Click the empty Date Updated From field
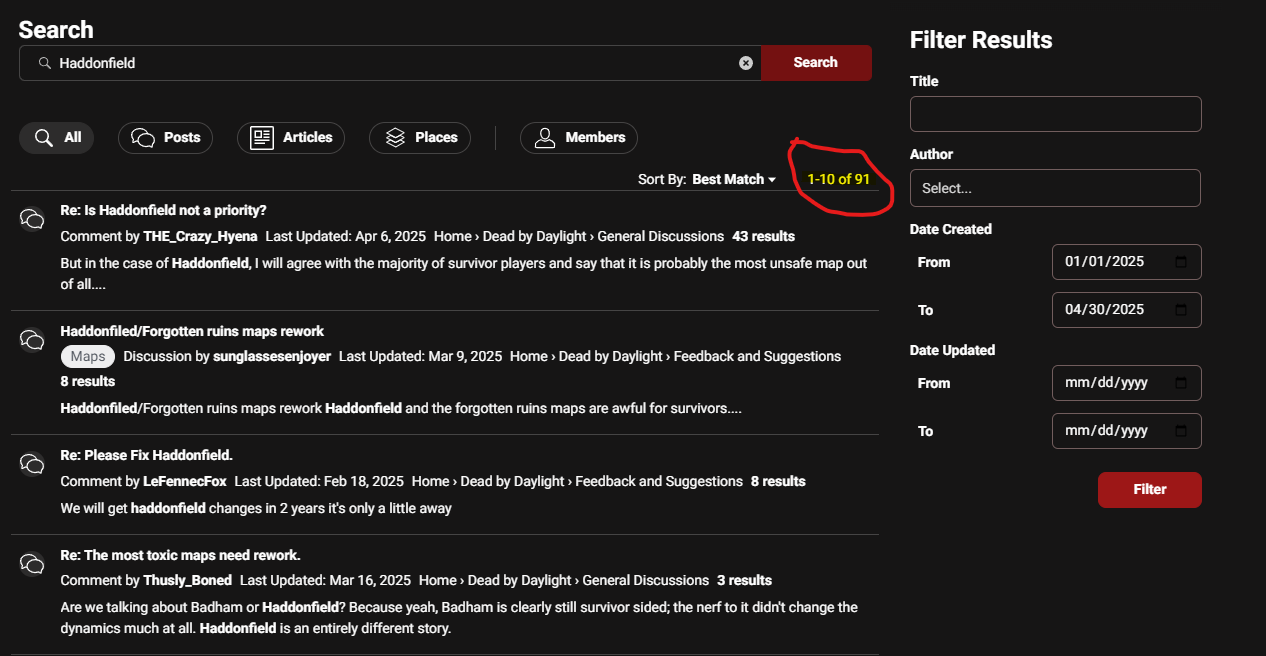The height and width of the screenshot is (656, 1266). (x=1127, y=383)
